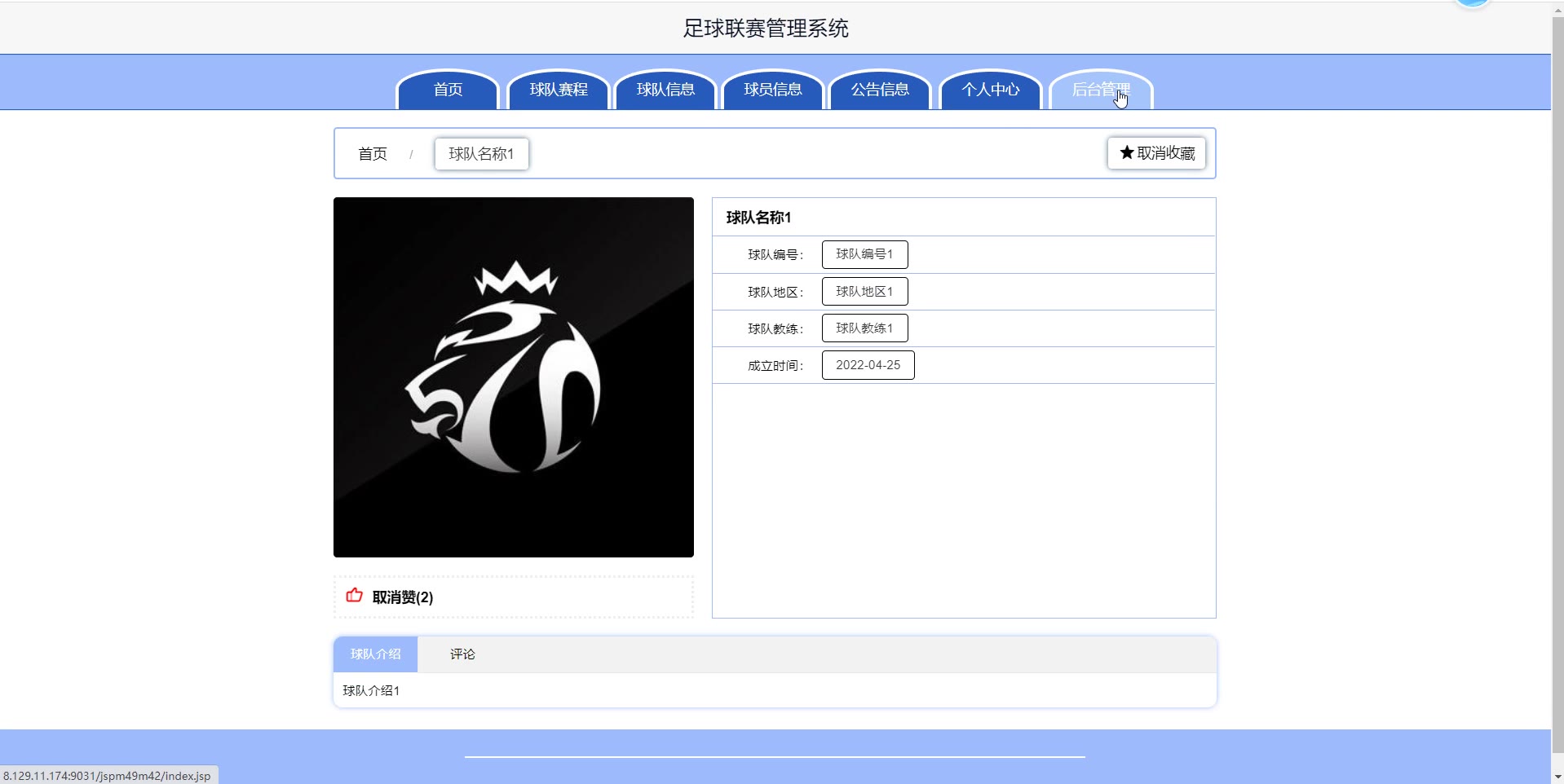
Task: Click the 球队名称1 breadcrumb item
Action: (x=481, y=154)
